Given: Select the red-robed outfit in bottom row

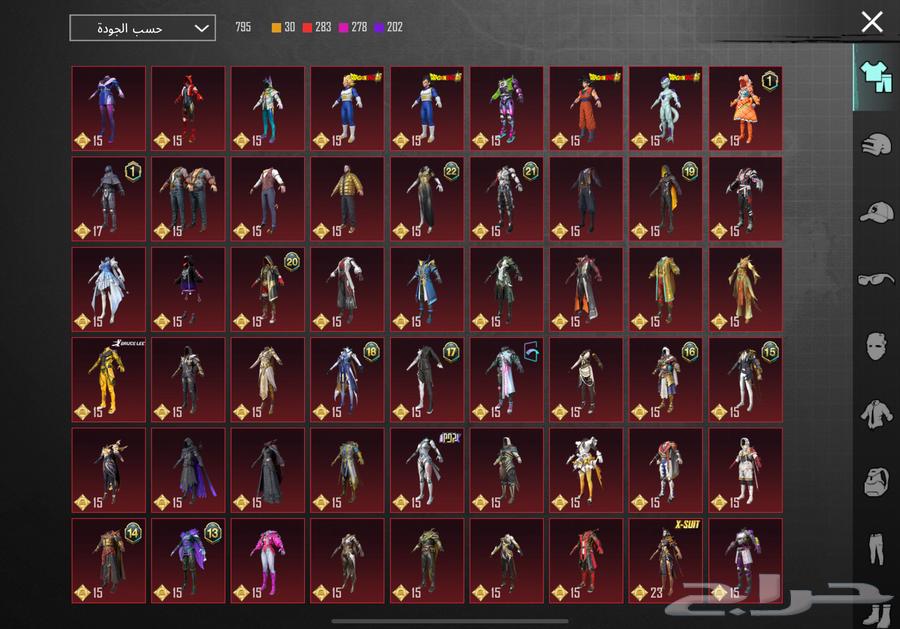Looking at the screenshot, I should pyautogui.click(x=586, y=561).
